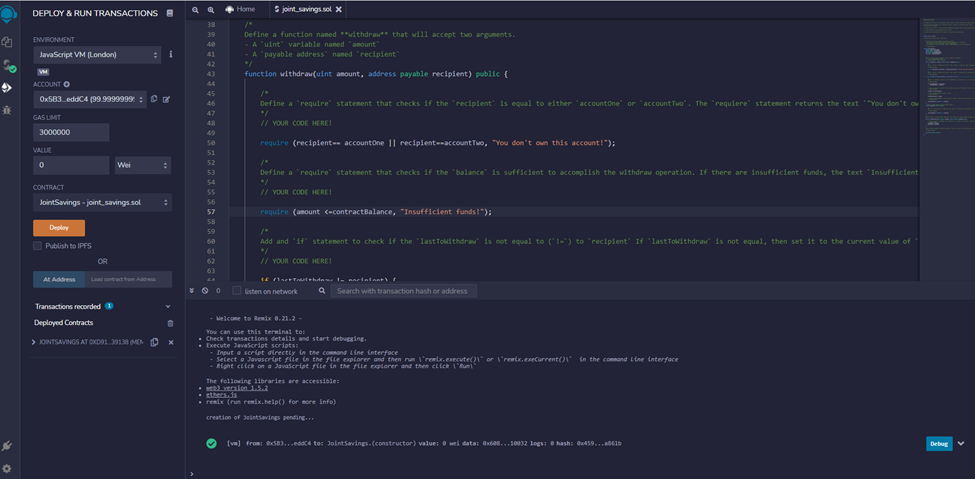Copy the JOINTSAVINGS contract address
Image resolution: width=975 pixels, height=479 pixels.
pyautogui.click(x=154, y=342)
